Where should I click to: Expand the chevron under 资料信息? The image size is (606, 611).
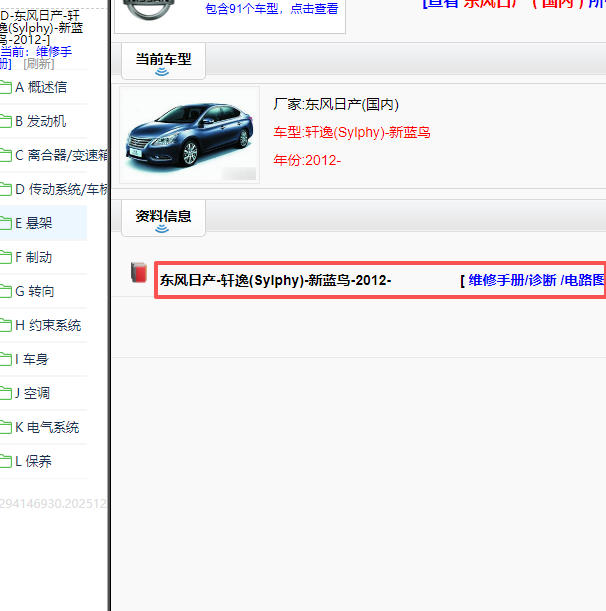point(162,229)
